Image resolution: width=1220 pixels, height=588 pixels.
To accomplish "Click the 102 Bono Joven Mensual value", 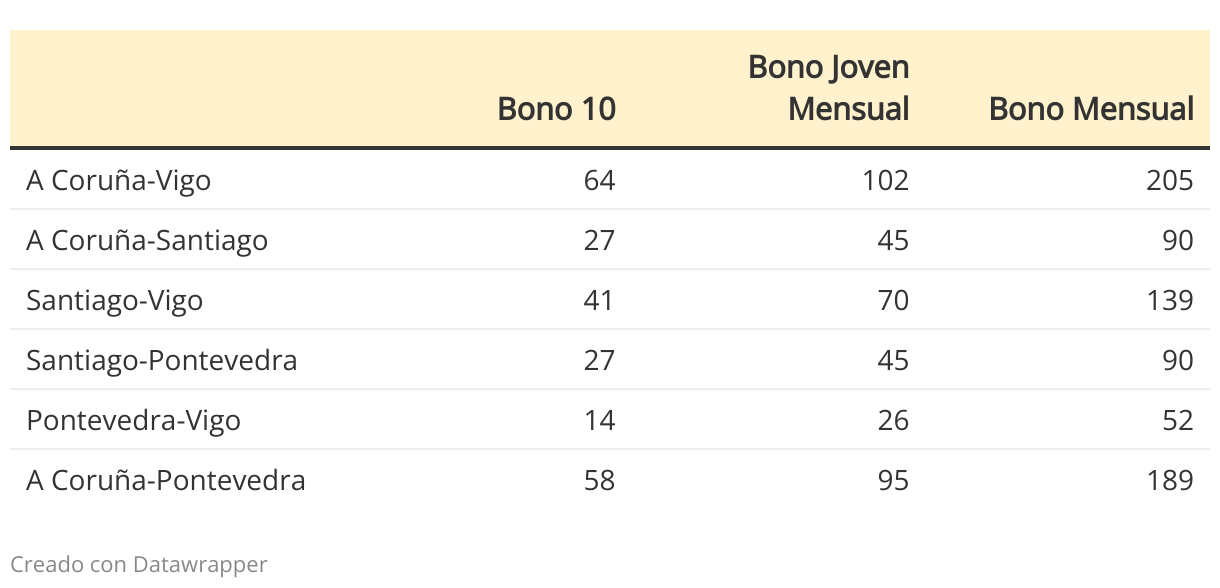I will point(886,180).
